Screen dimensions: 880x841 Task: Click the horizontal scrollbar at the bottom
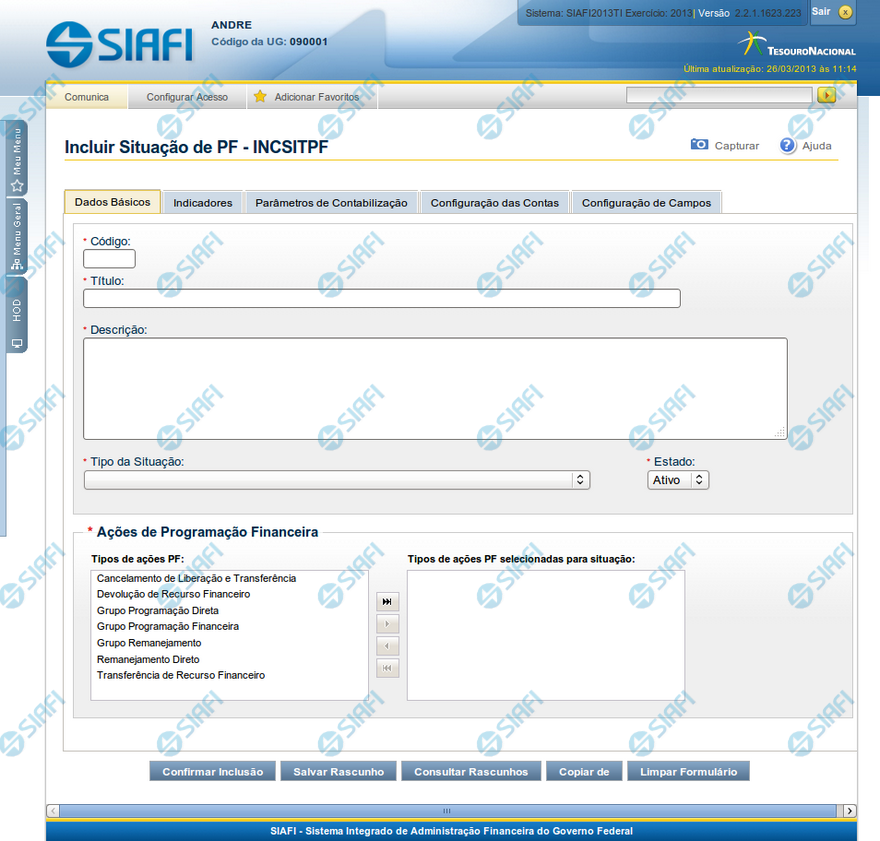pos(447,810)
